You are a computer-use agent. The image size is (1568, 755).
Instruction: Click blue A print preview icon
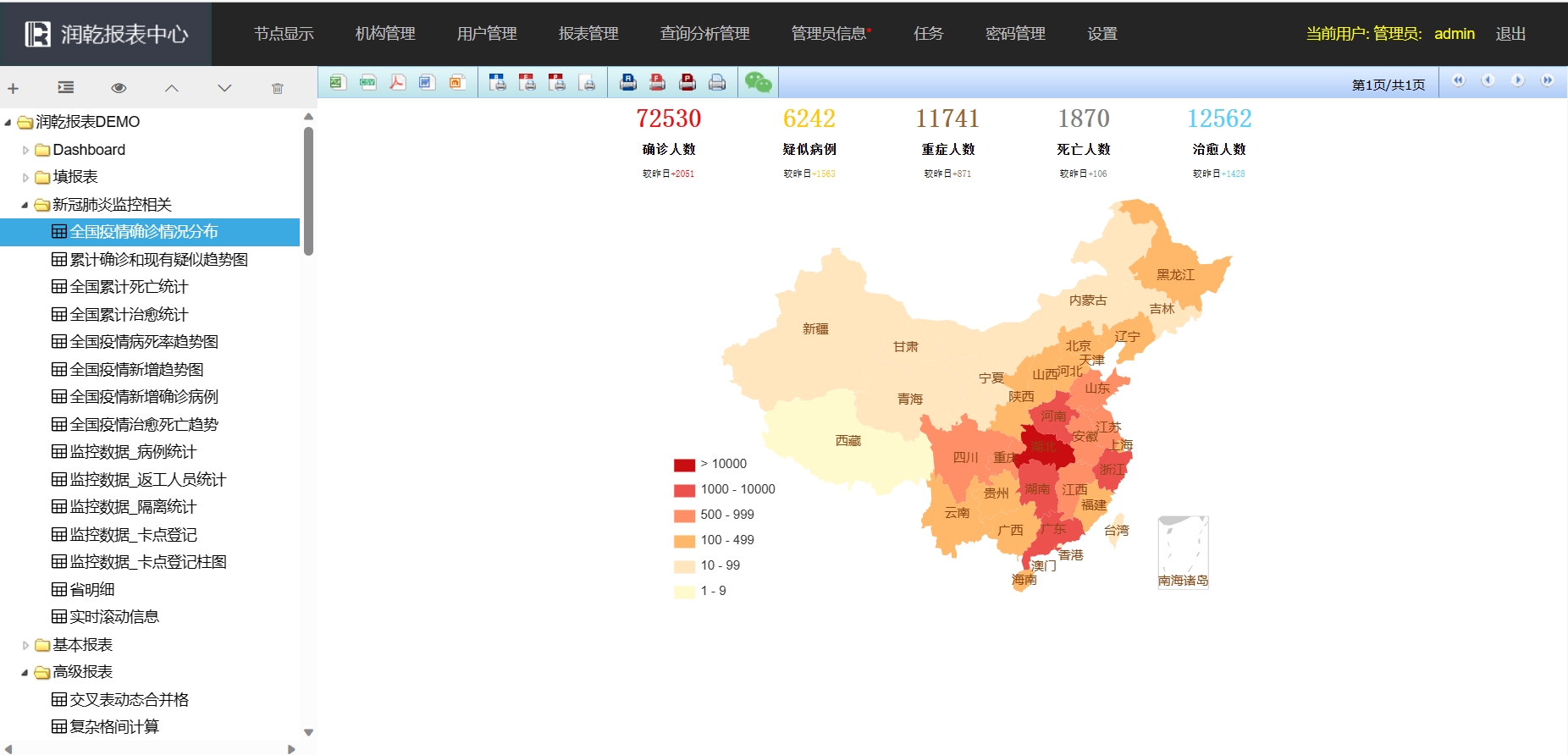click(x=498, y=82)
